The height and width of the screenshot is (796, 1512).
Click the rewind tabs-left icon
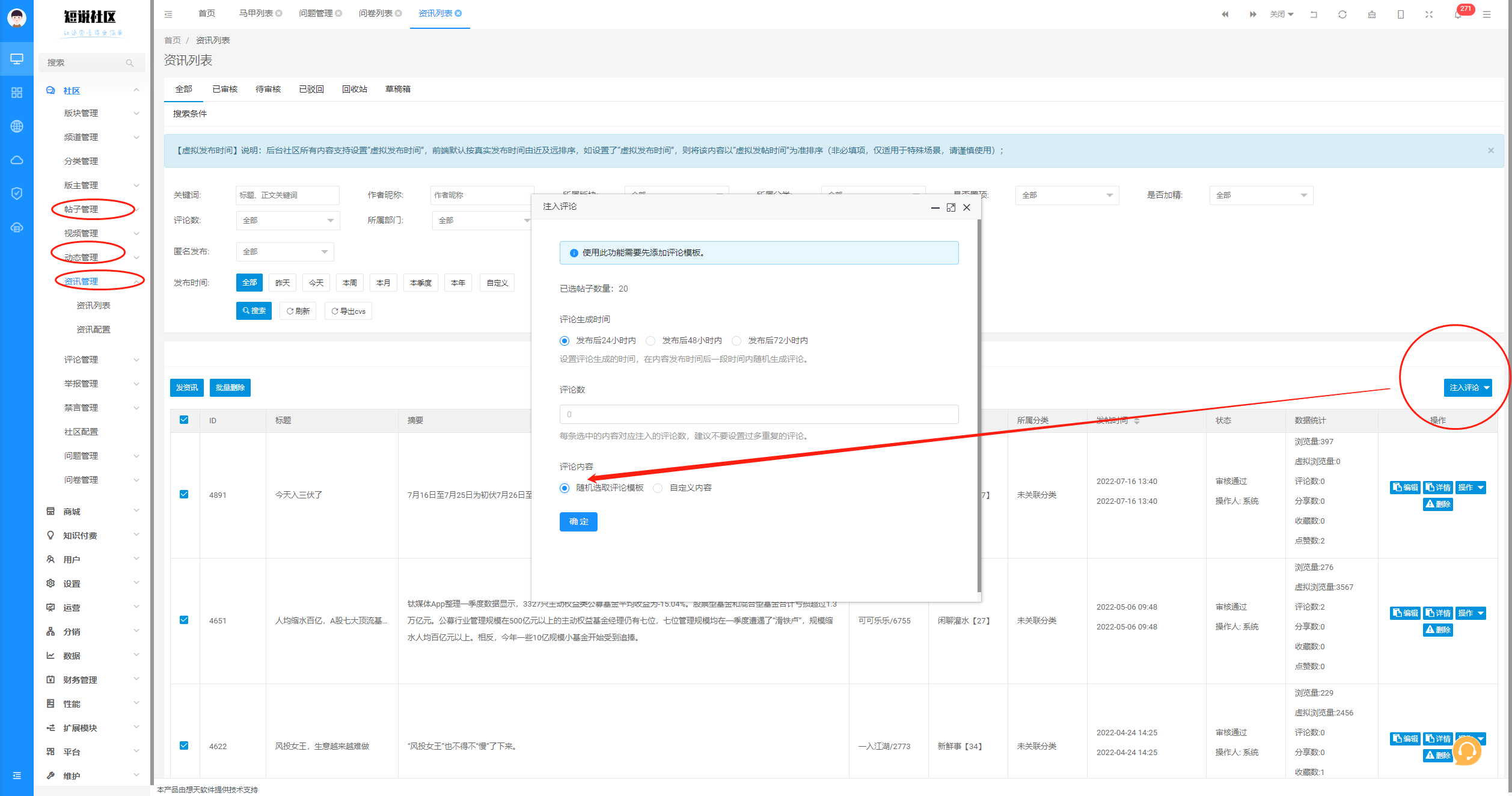pyautogui.click(x=1225, y=14)
